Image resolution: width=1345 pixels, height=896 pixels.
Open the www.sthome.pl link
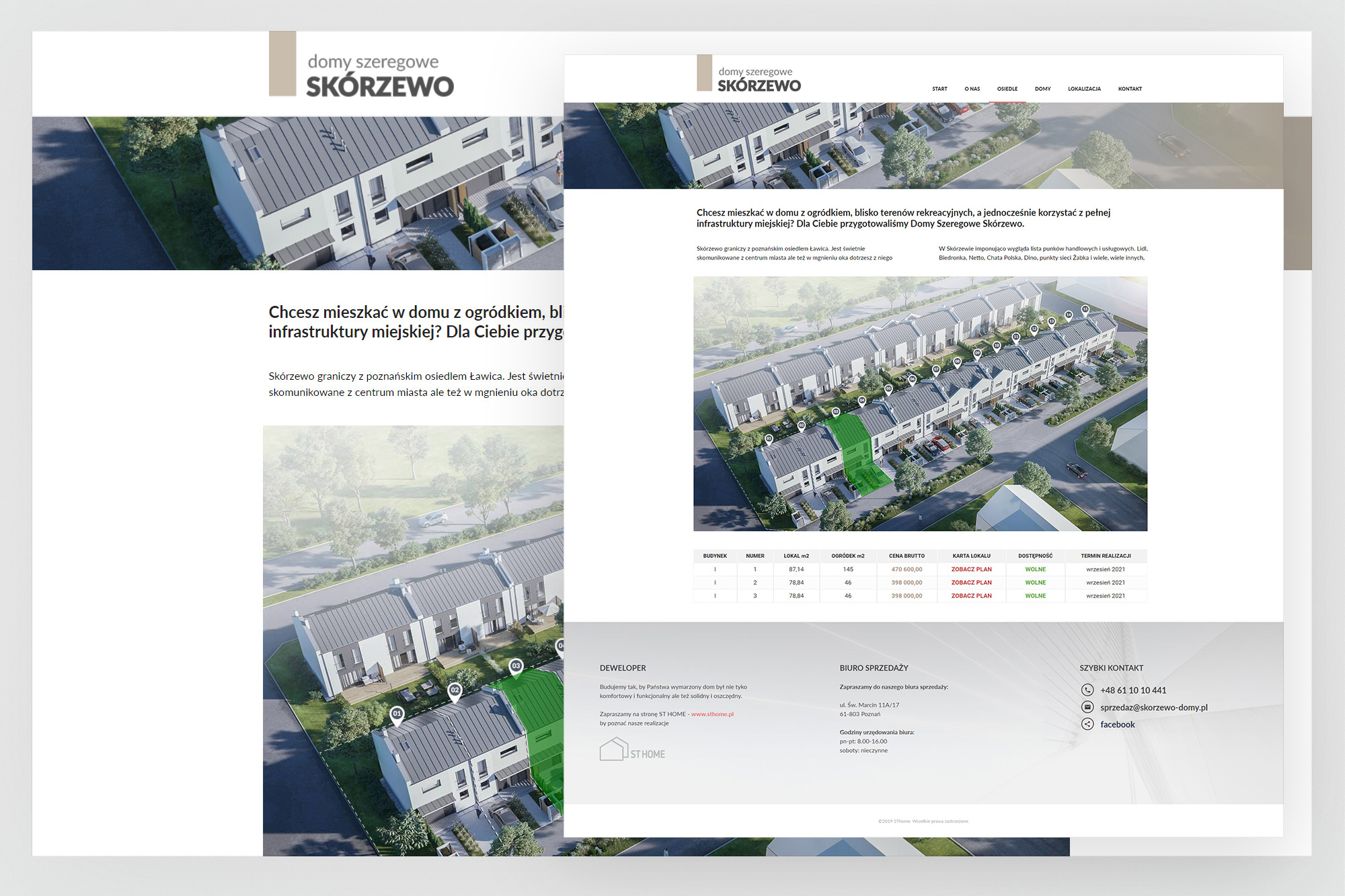pyautogui.click(x=712, y=714)
